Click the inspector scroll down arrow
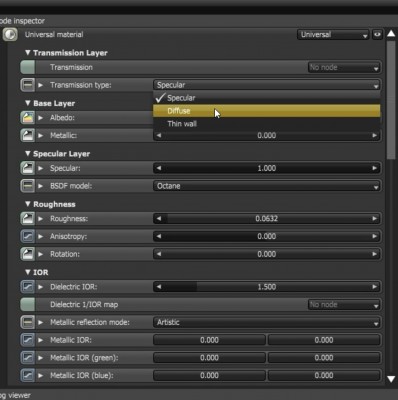Screen dimensions: 398x400 391,379
